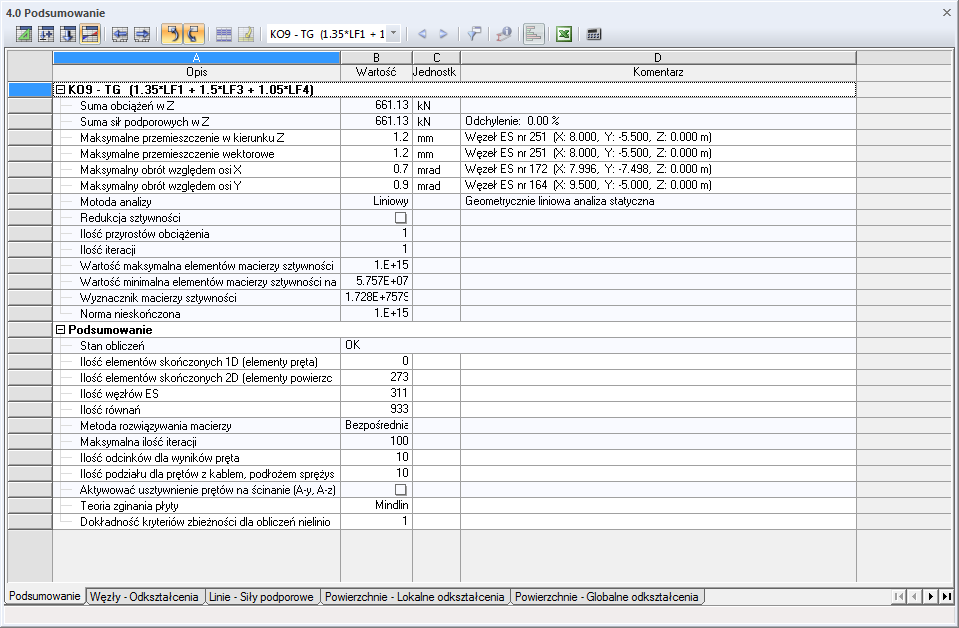The height and width of the screenshot is (628, 959).
Task: Select column C header
Action: (437, 57)
